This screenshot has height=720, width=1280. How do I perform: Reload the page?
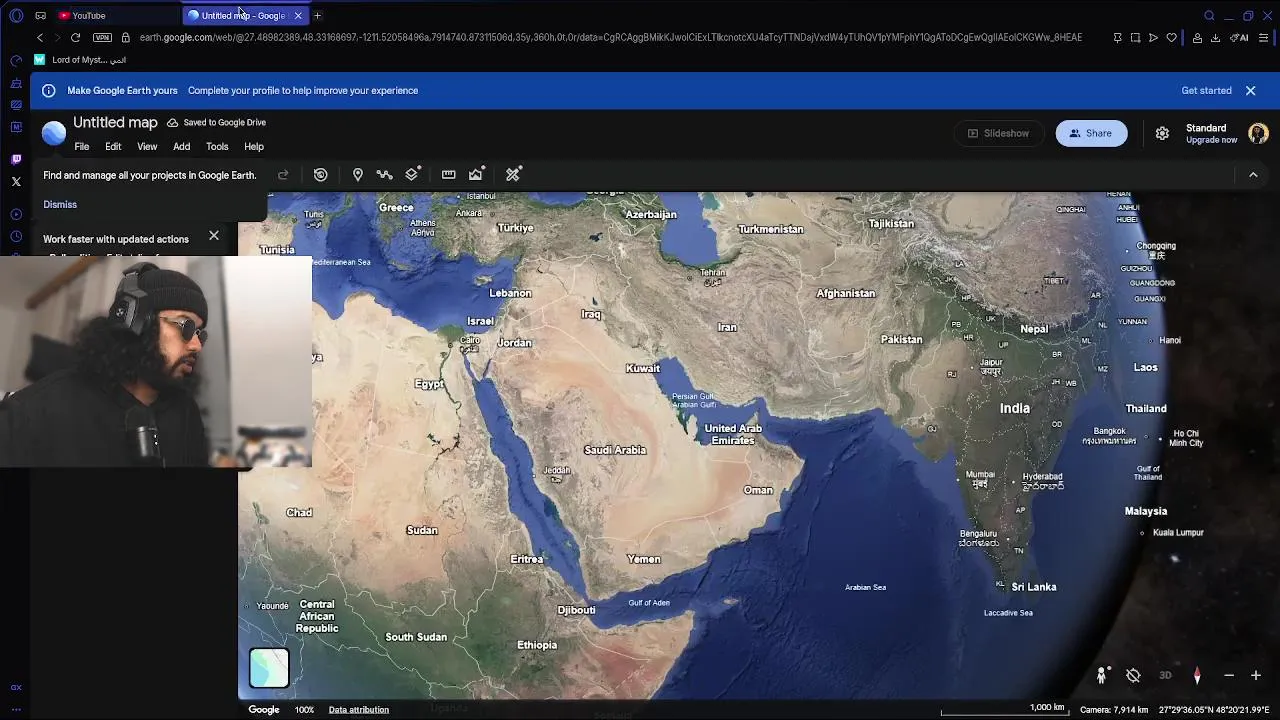[75, 37]
